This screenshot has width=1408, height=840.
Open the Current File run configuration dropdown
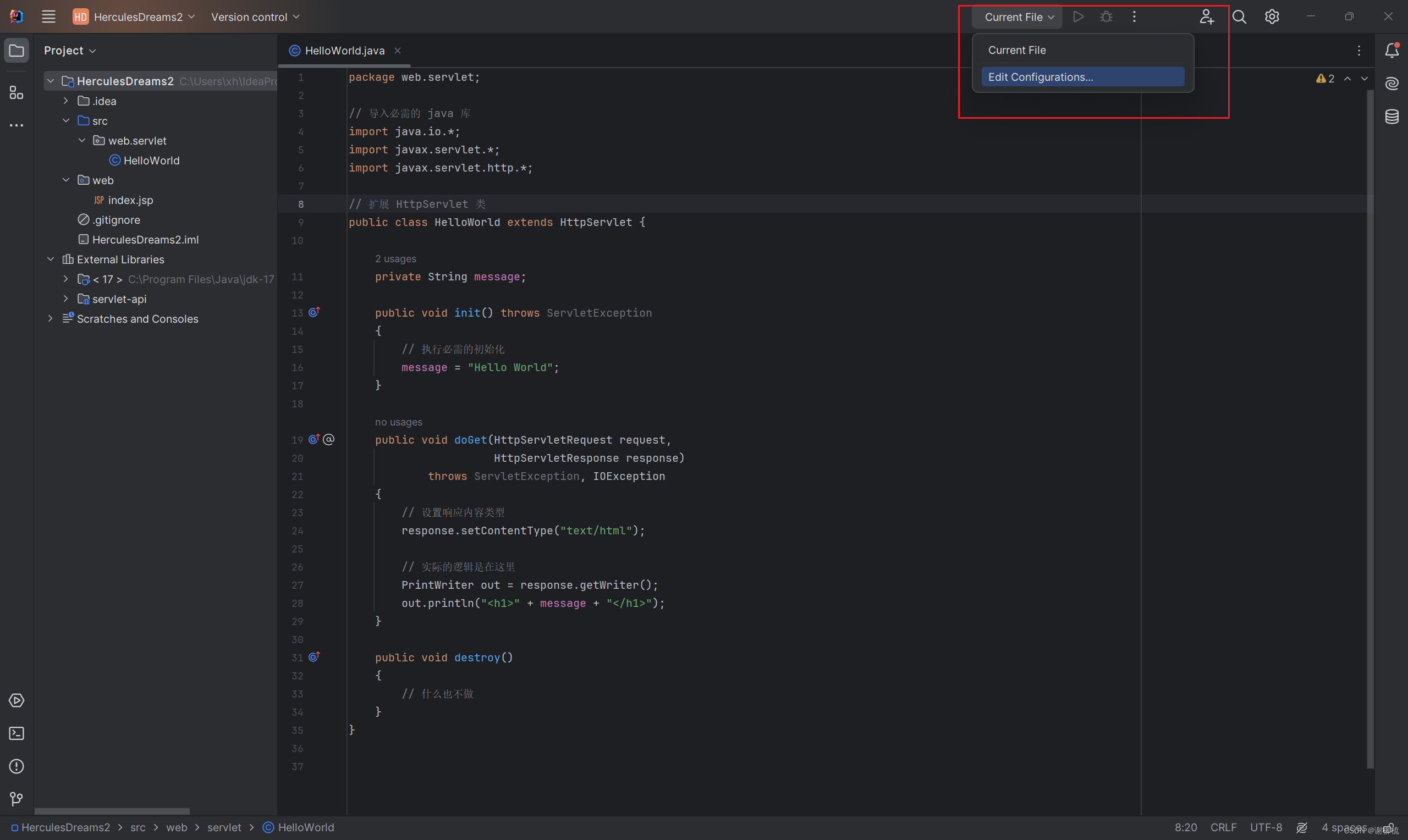tap(1017, 16)
